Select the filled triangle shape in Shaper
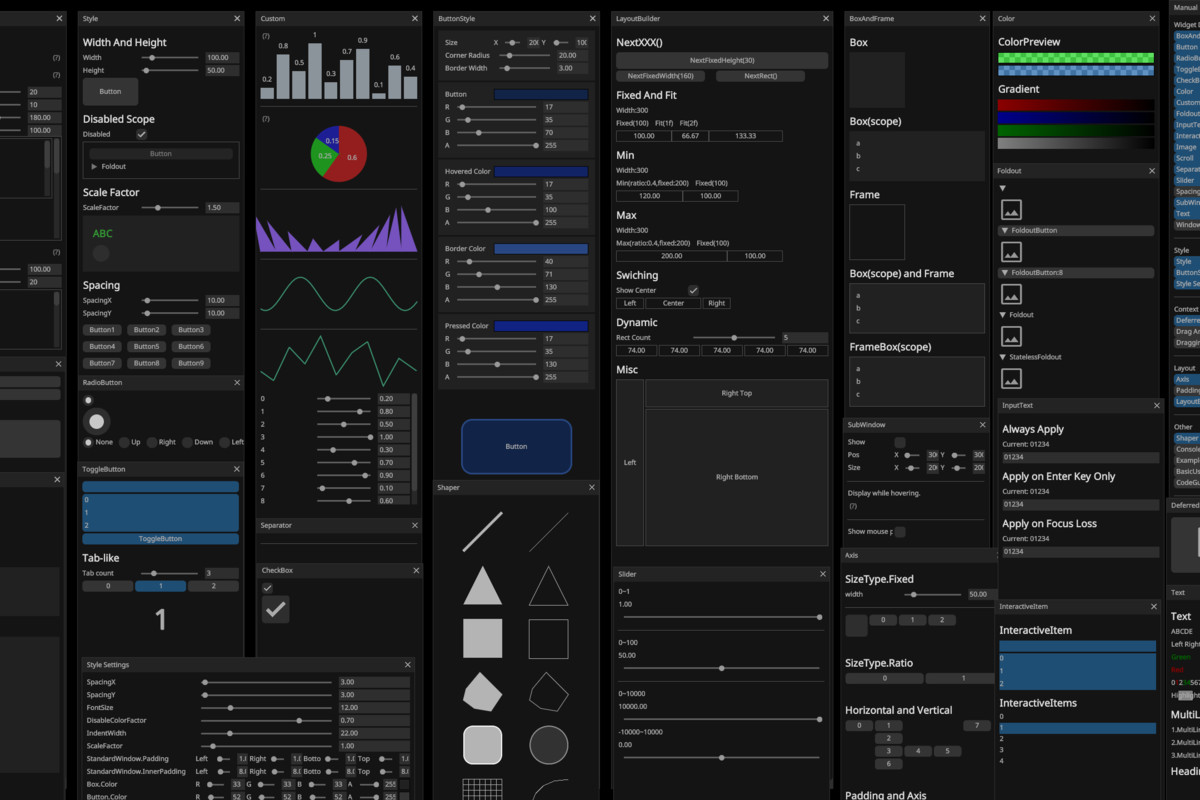This screenshot has width=1200, height=800. pos(483,586)
